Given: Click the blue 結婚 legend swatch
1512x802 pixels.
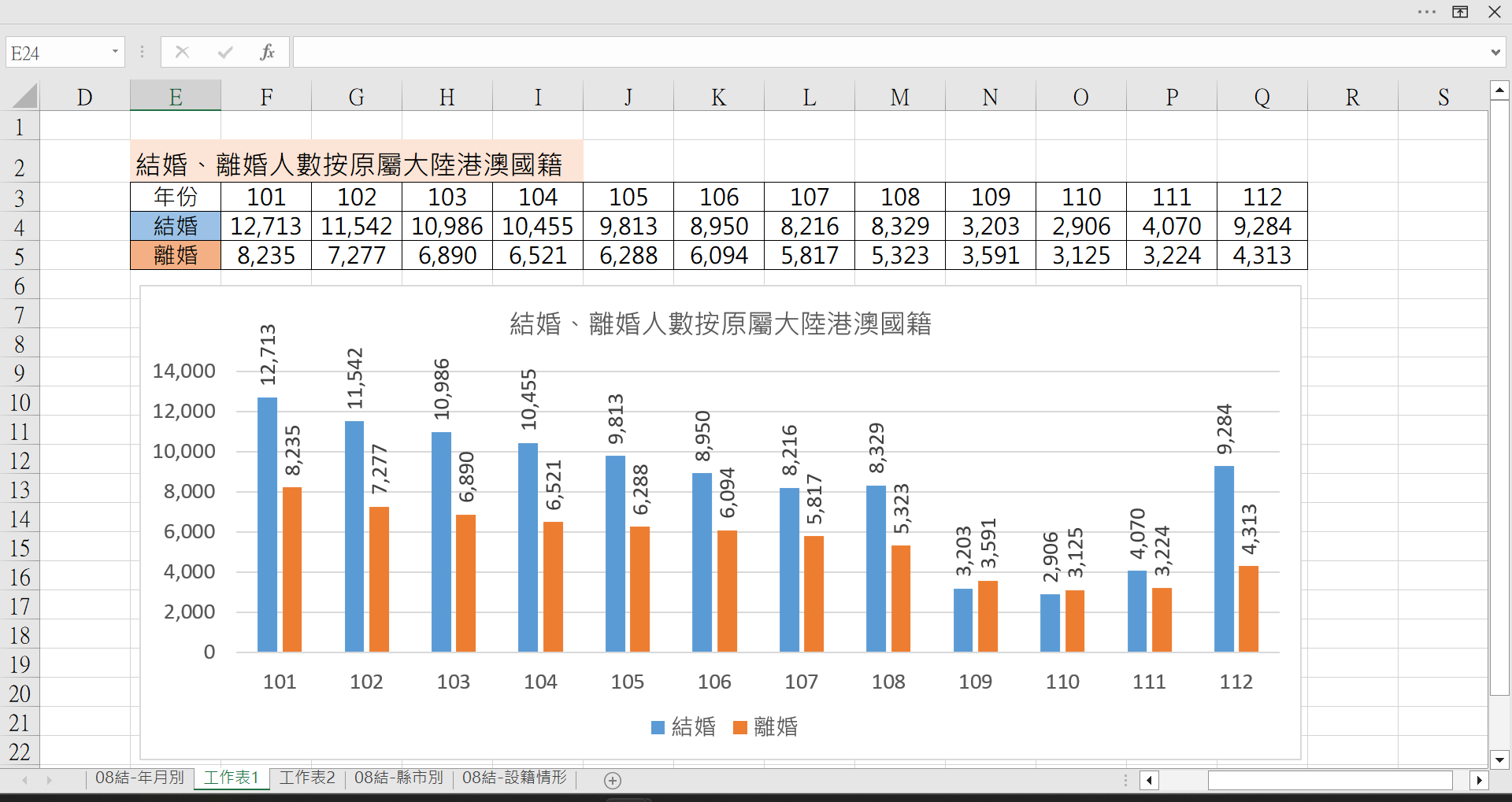Looking at the screenshot, I should (658, 727).
